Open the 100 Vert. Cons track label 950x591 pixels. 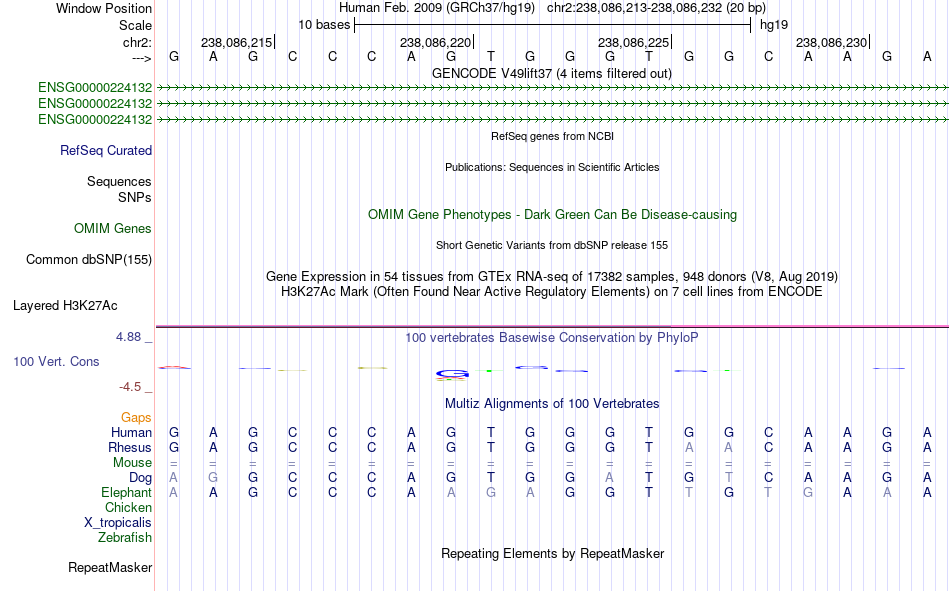pos(56,361)
